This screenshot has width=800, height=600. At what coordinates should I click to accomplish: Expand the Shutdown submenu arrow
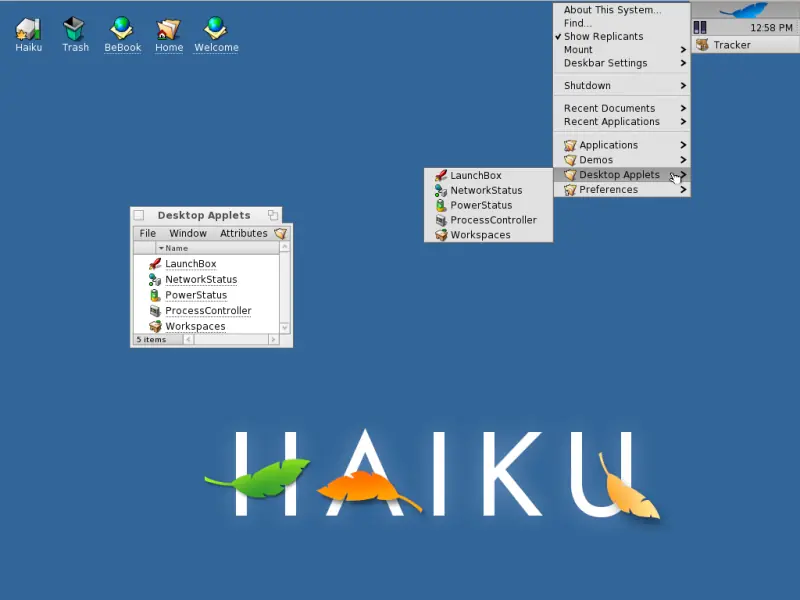click(x=683, y=86)
